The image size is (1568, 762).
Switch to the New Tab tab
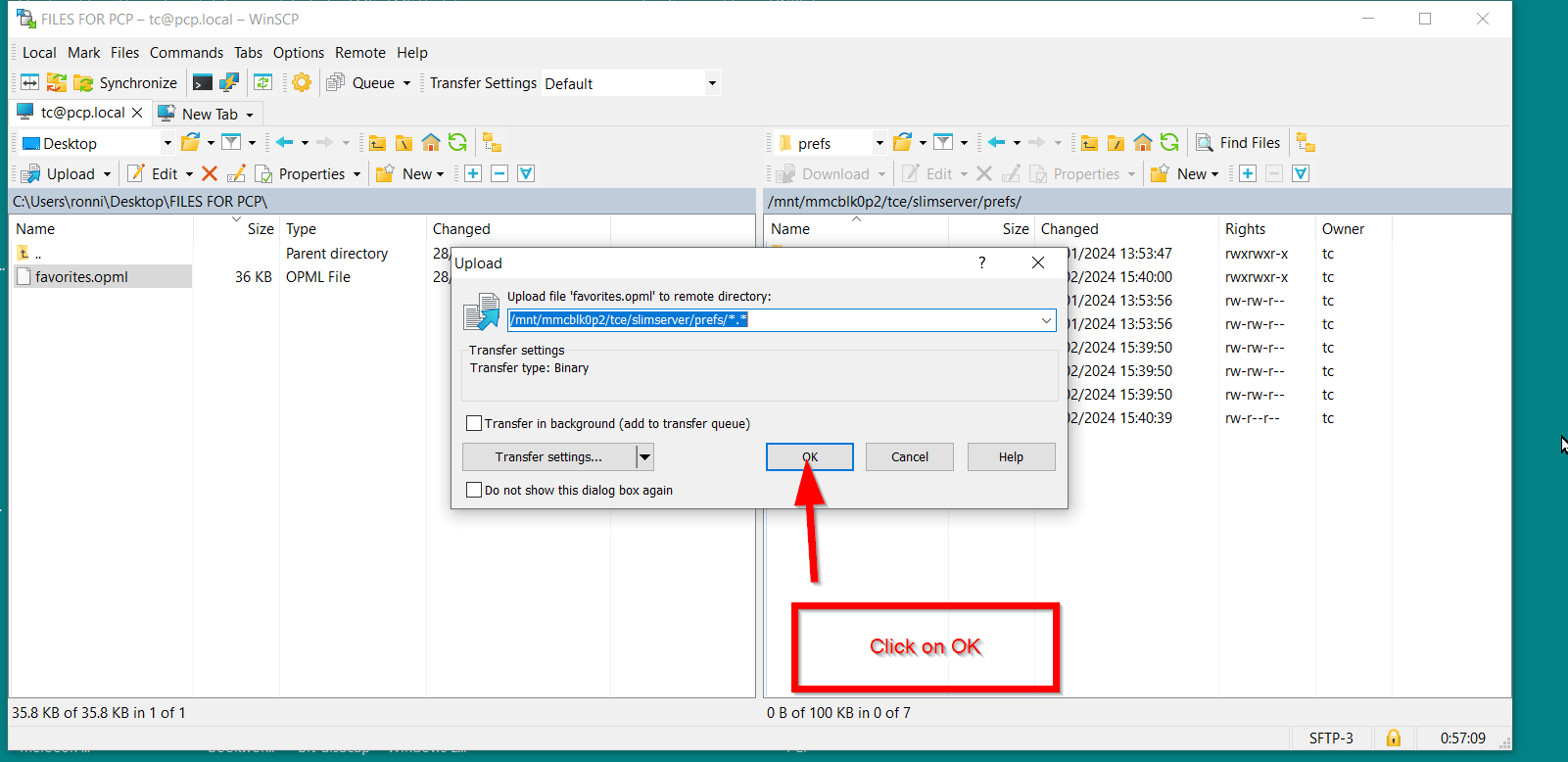[208, 114]
